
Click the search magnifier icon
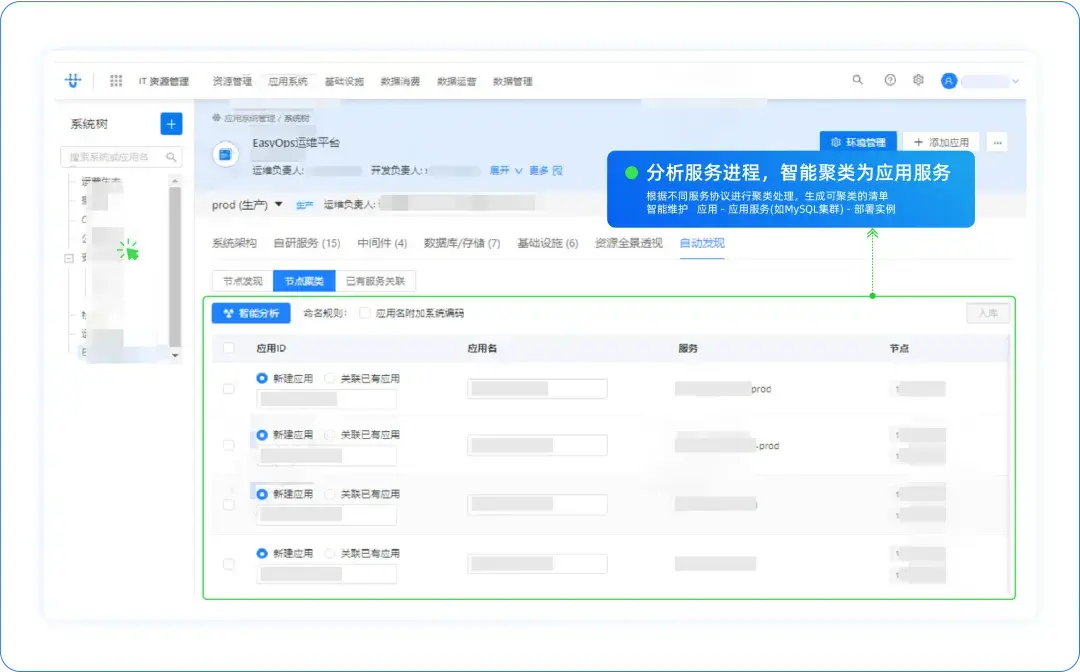click(857, 80)
